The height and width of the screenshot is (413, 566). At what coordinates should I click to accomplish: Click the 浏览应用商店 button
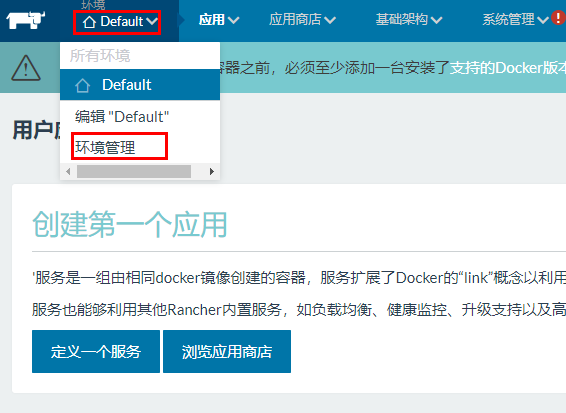click(227, 351)
